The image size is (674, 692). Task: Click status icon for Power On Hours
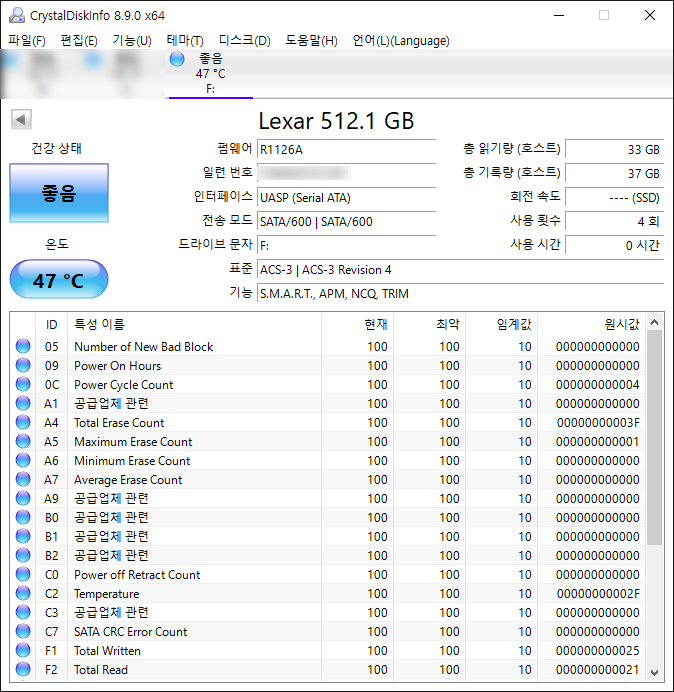click(23, 365)
